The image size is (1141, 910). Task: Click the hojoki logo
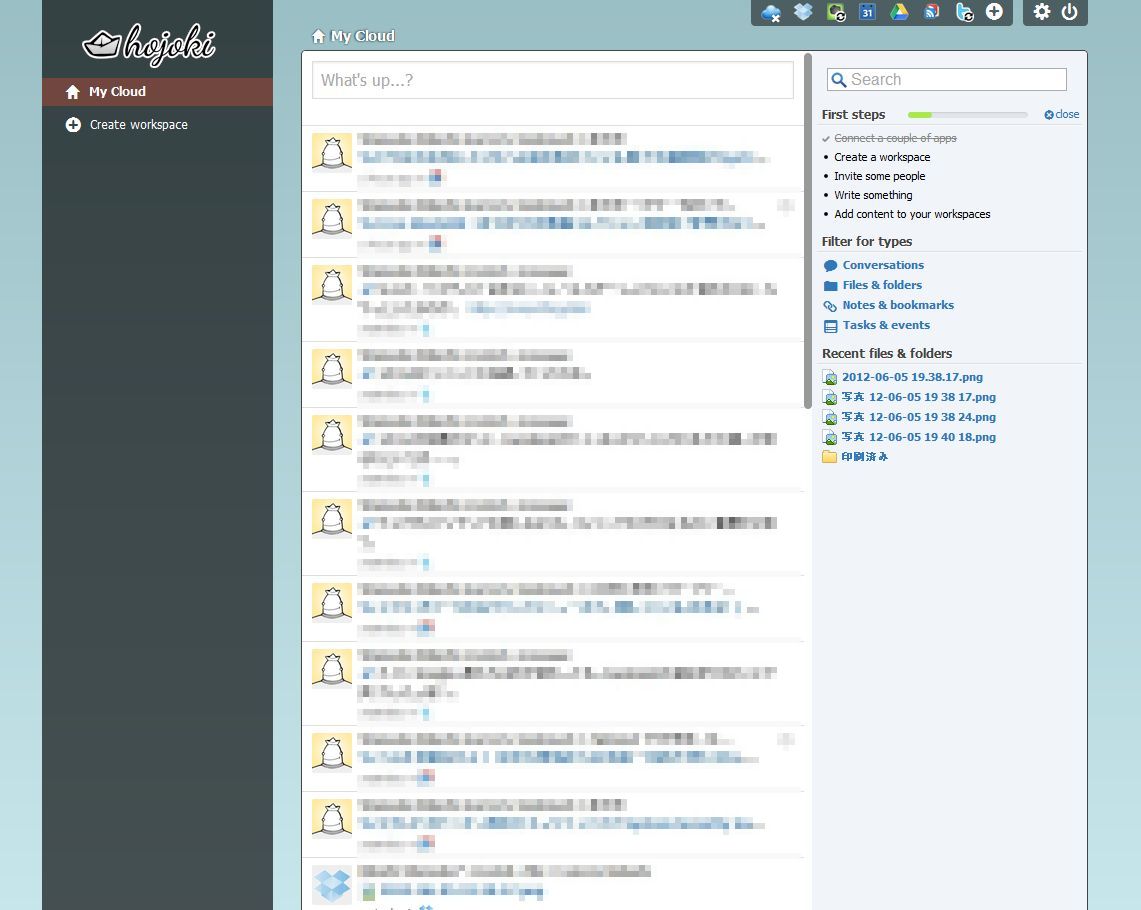(x=149, y=45)
